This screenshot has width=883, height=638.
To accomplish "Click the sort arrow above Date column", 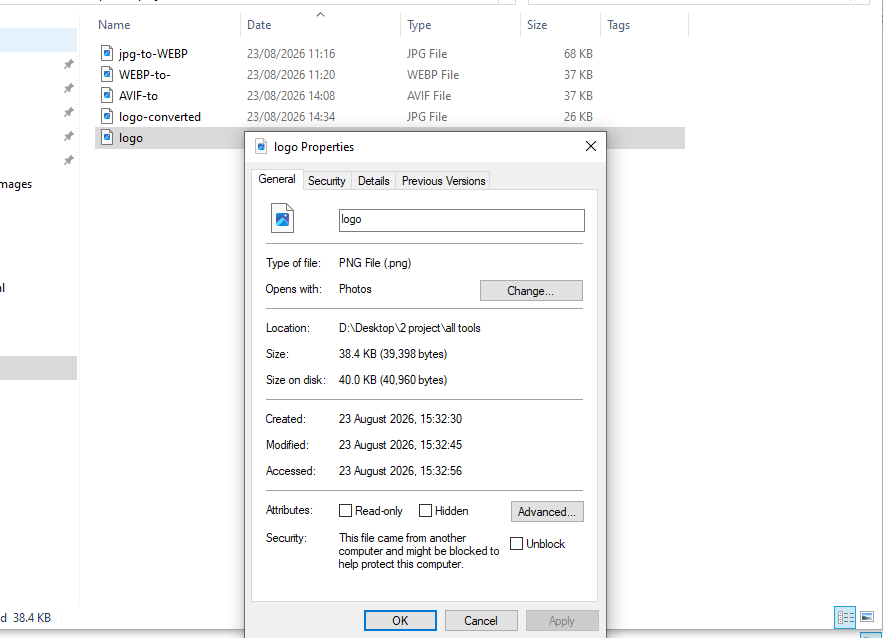I will (x=320, y=15).
